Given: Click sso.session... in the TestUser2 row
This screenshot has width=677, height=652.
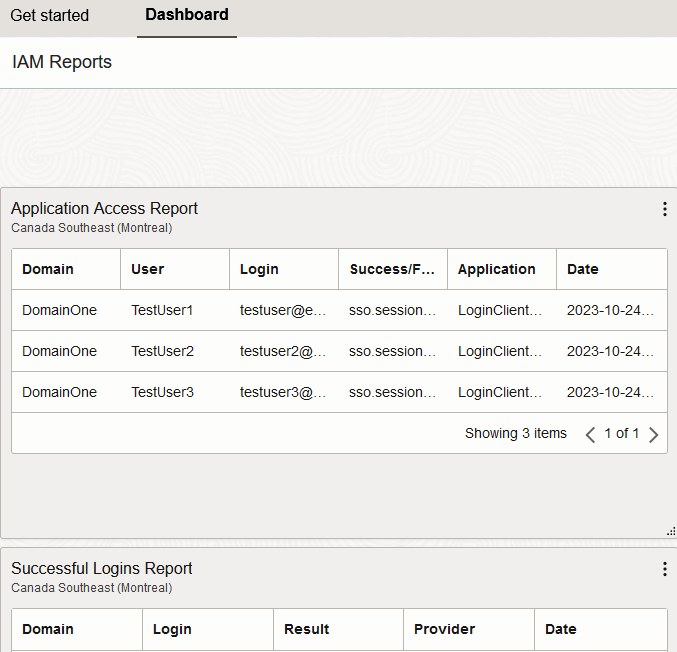Looking at the screenshot, I should [392, 351].
